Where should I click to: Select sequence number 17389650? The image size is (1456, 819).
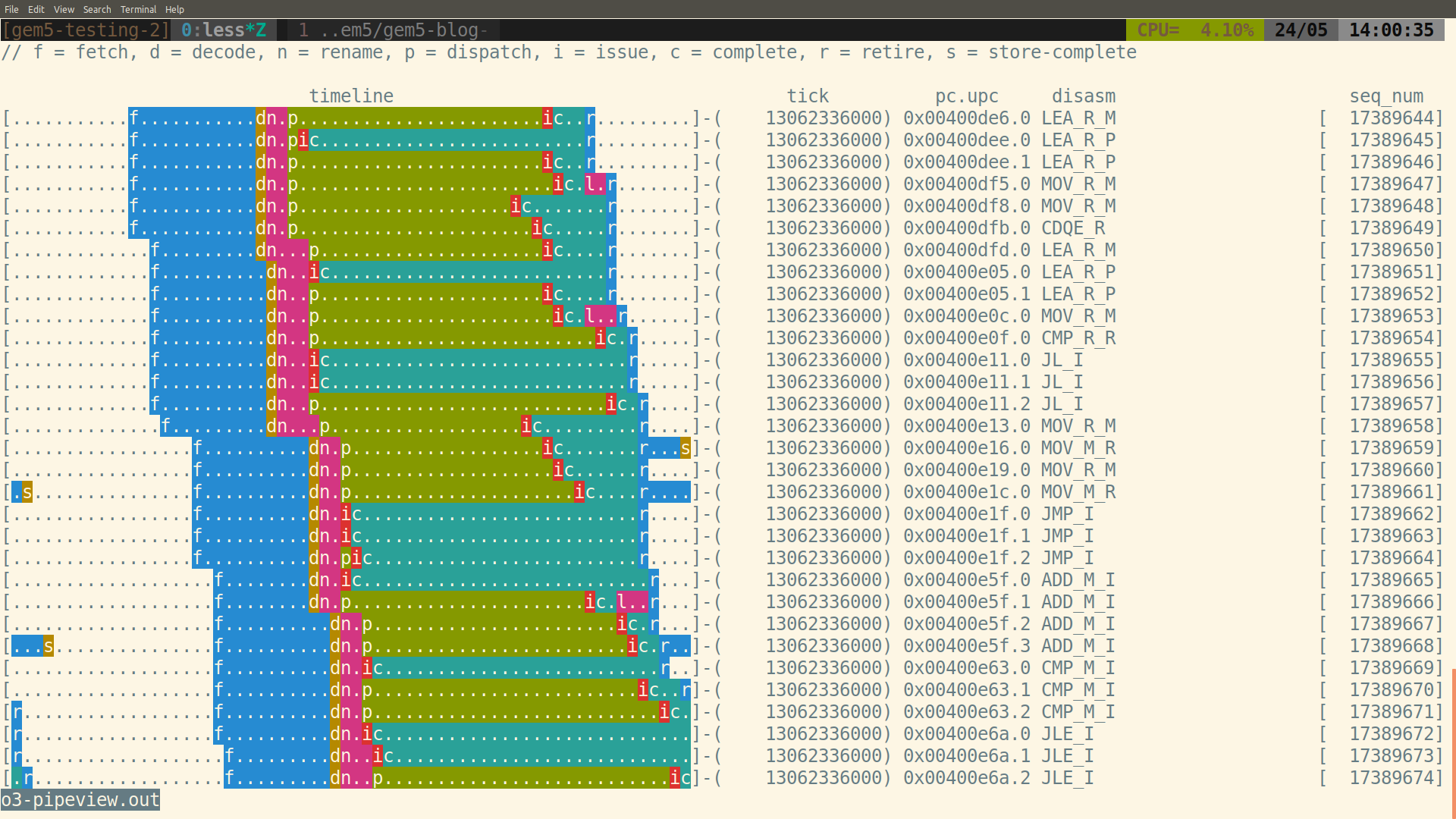1392,250
